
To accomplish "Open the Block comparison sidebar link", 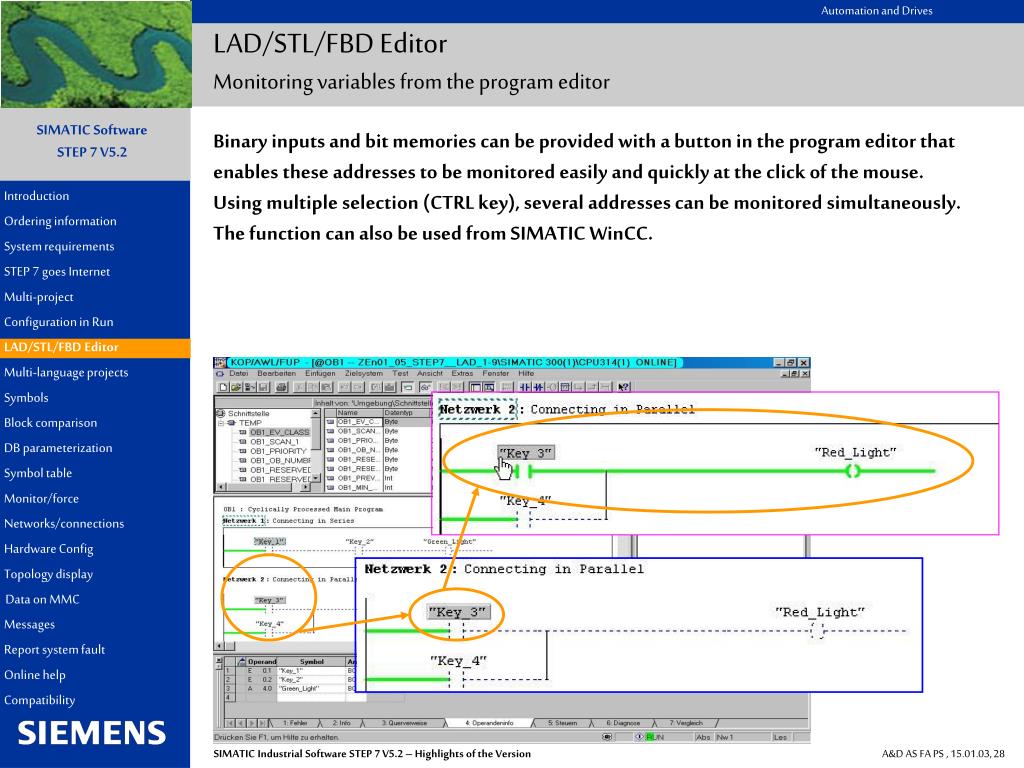I will coord(50,423).
